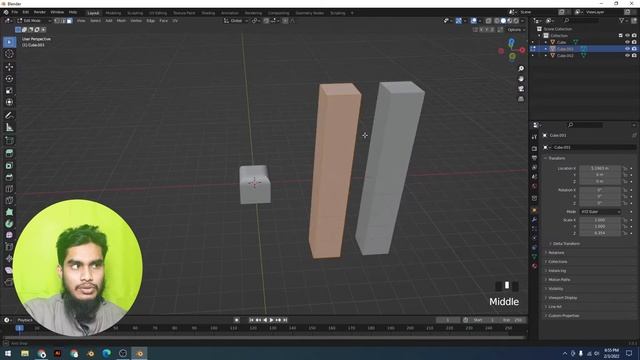This screenshot has height=360, width=640.
Task: Play the animation in the timeline
Action: point(271,320)
